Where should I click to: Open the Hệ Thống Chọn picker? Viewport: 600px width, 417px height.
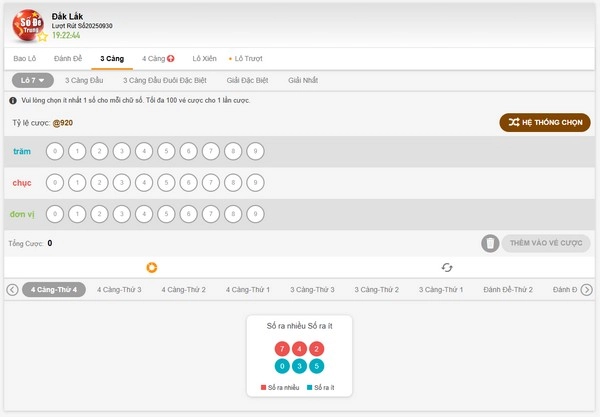click(545, 123)
